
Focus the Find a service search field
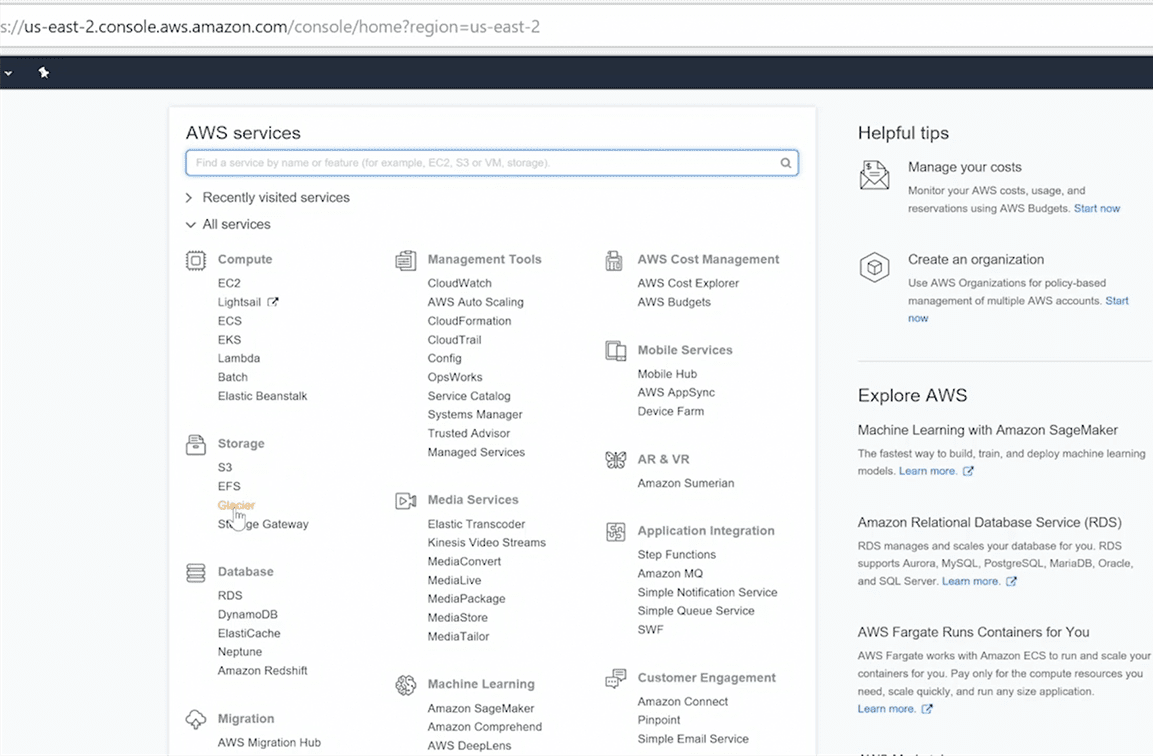tap(480, 163)
